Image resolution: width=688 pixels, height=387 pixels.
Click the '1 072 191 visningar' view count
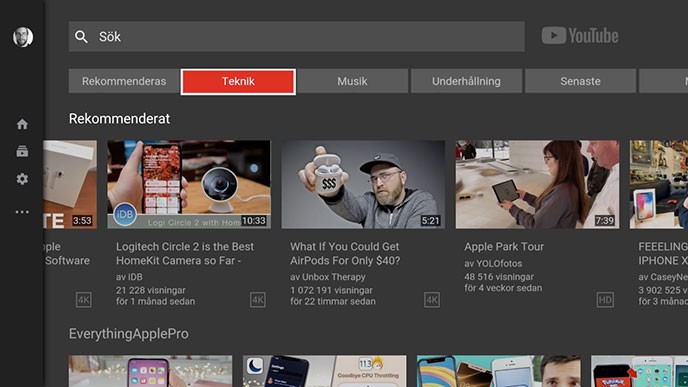click(331, 290)
